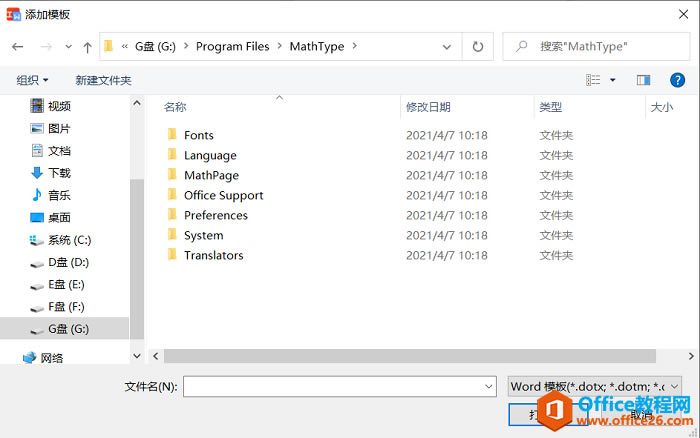Go back with the left arrow button
Viewport: 700px width, 438px height.
[x=17, y=46]
